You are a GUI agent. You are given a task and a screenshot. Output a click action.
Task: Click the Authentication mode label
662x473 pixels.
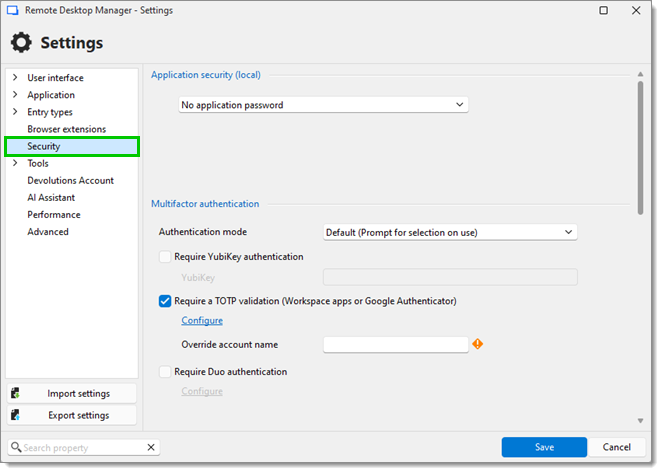203,232
